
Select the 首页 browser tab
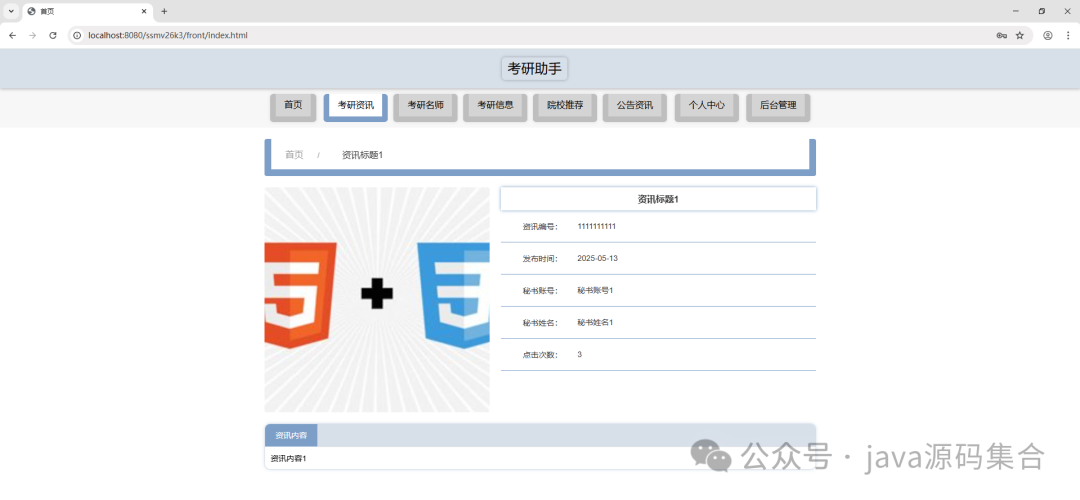pos(87,12)
